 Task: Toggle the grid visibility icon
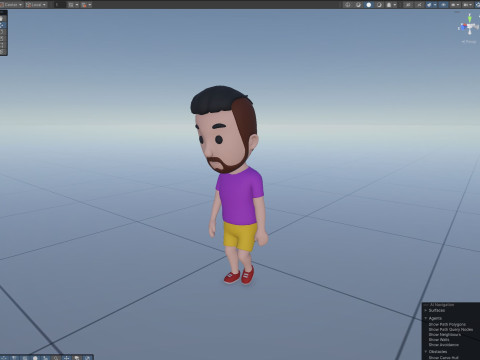(71, 5)
